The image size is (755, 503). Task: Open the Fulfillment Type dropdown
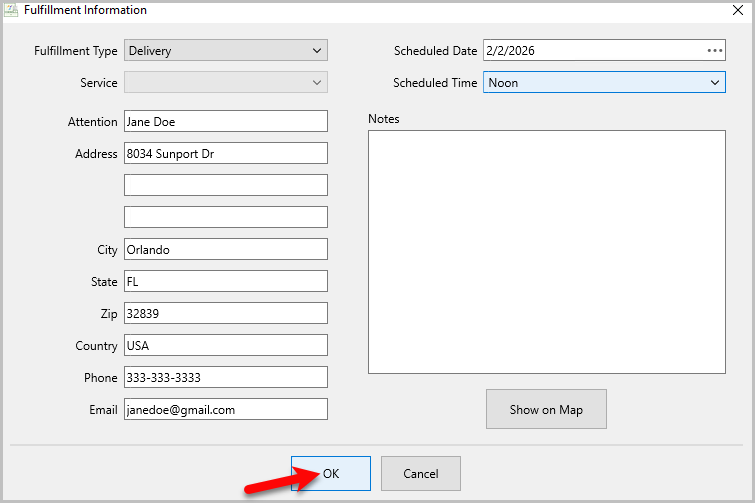(226, 51)
